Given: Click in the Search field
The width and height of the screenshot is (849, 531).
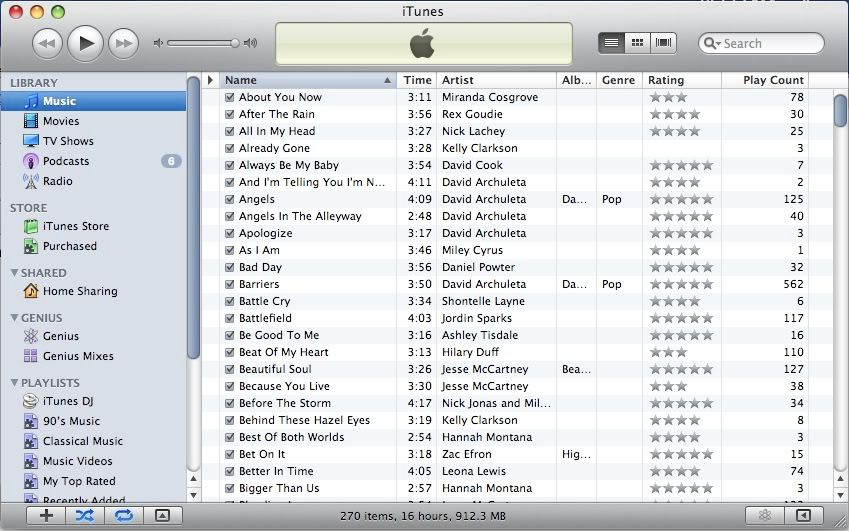Looking at the screenshot, I should (x=761, y=43).
